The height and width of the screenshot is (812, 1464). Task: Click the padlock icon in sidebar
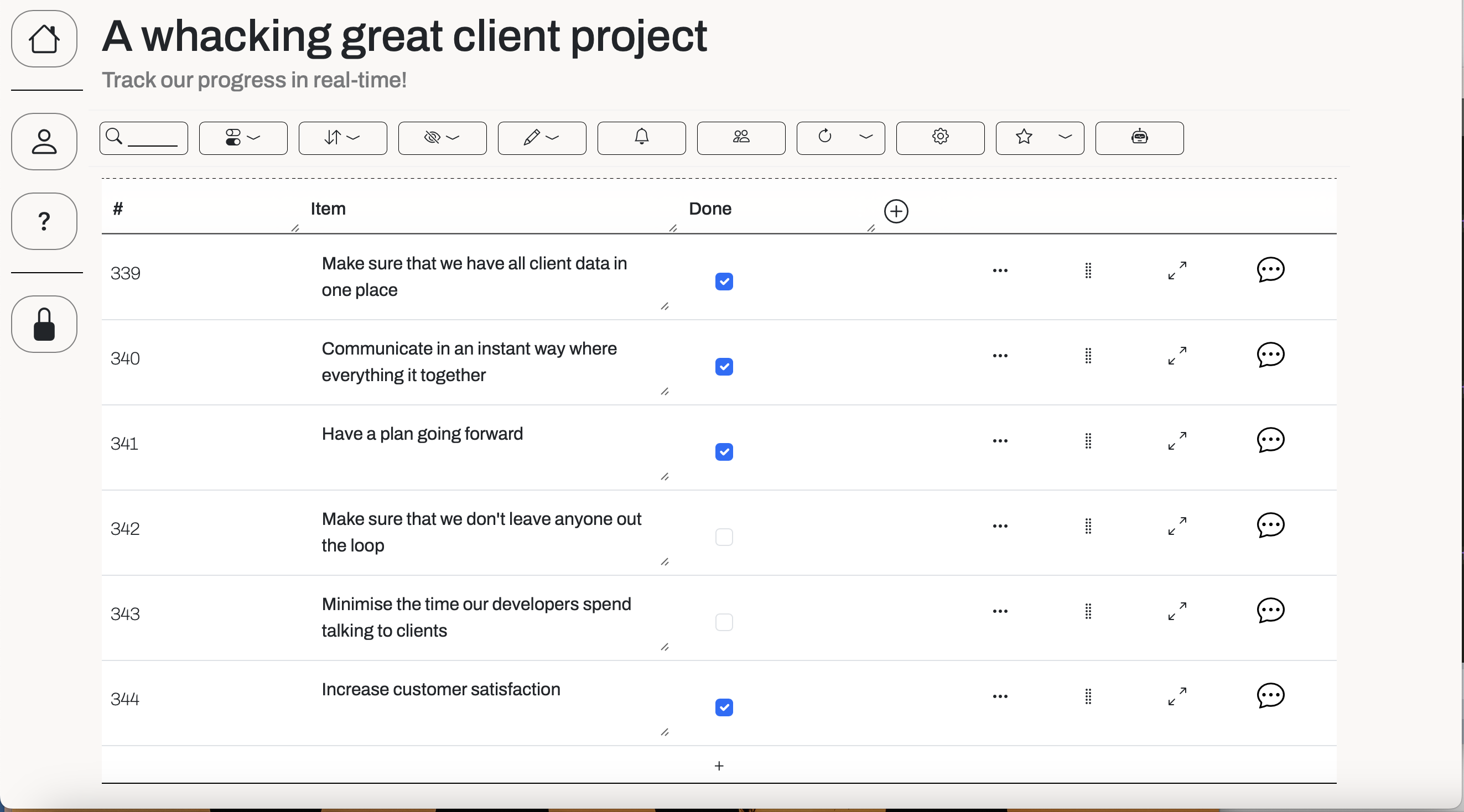(x=44, y=324)
